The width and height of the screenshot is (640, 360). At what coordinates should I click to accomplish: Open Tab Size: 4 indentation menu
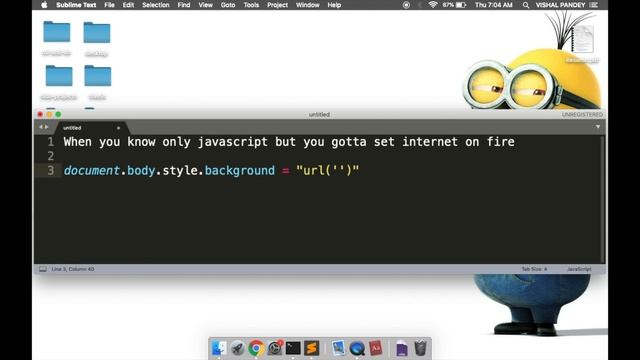pos(534,269)
